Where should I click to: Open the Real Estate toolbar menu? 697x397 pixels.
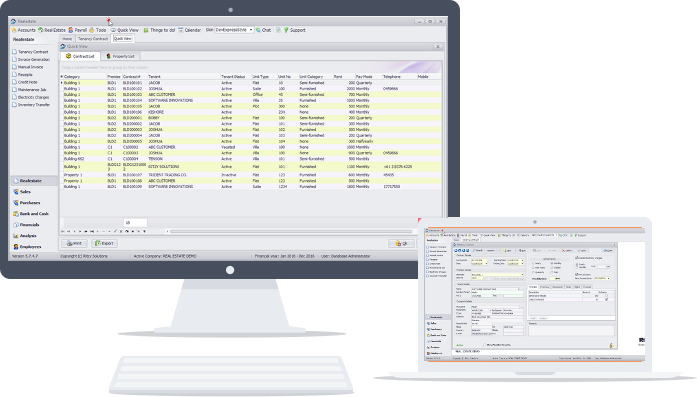click(x=52, y=30)
